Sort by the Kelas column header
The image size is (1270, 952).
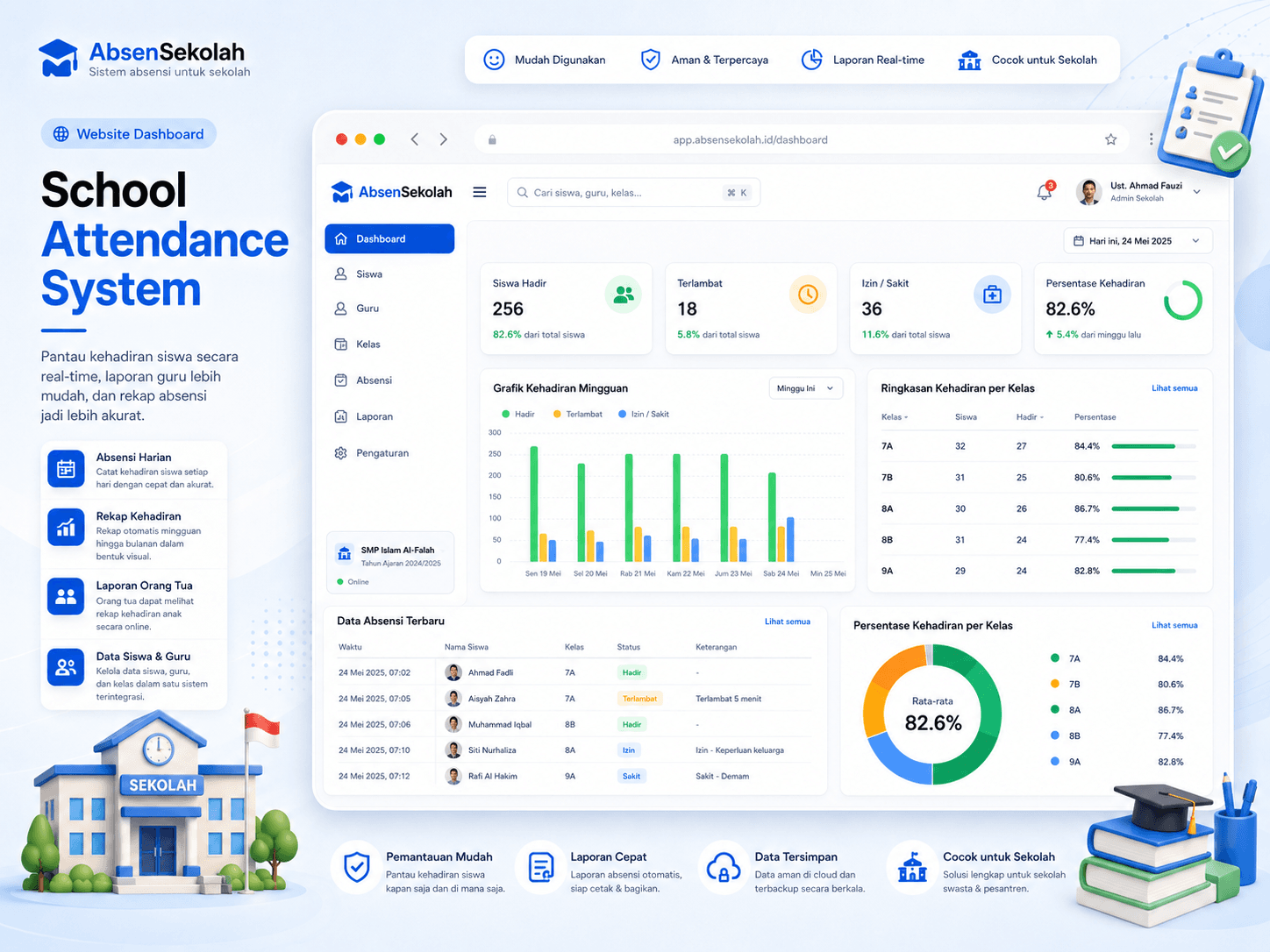click(x=894, y=417)
